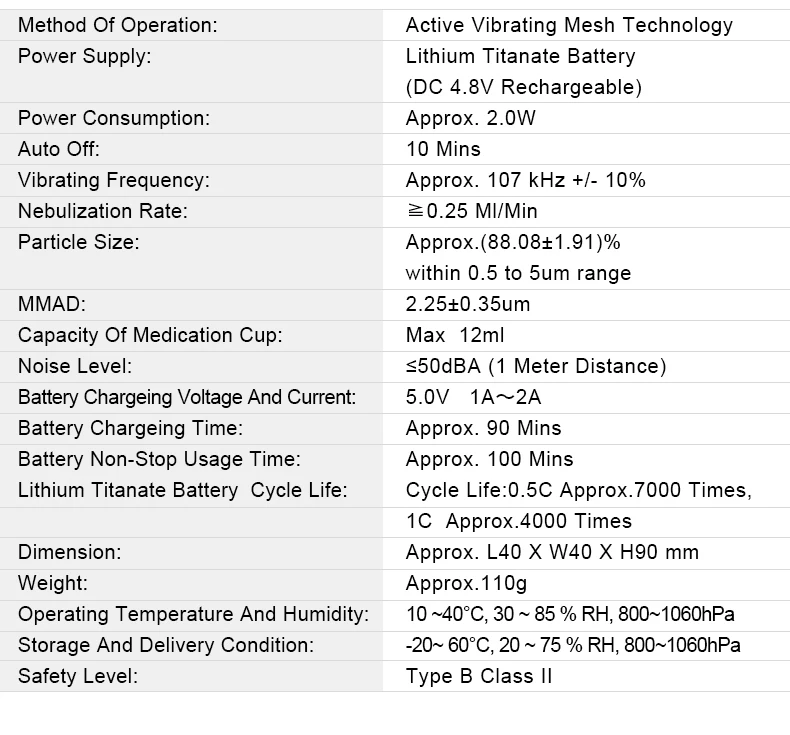
Task: Click the "Power Supply:" row label
Action: 84,56
